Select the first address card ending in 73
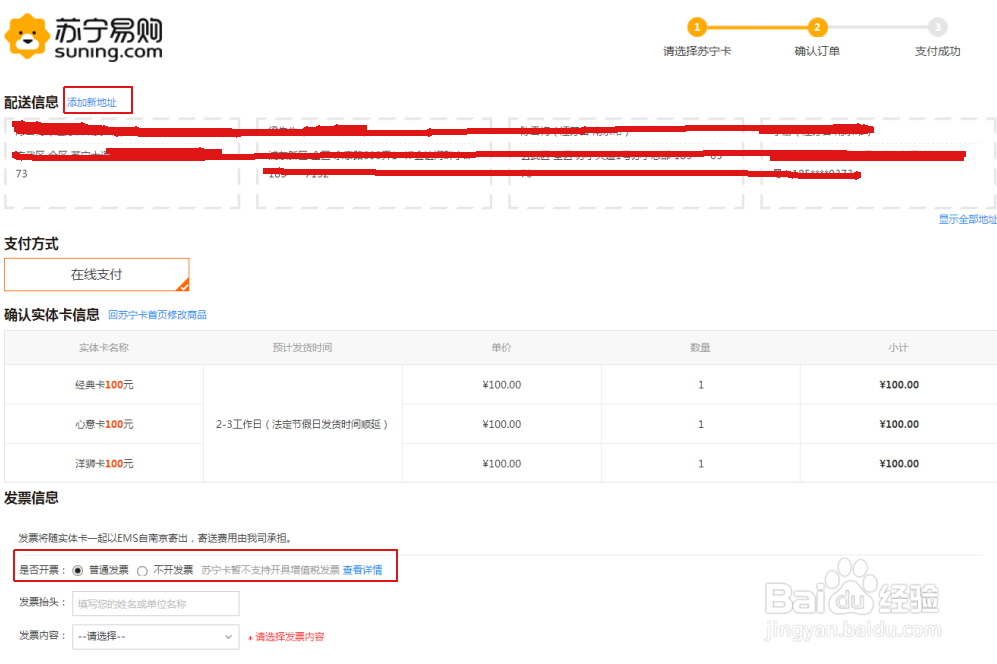 point(122,163)
